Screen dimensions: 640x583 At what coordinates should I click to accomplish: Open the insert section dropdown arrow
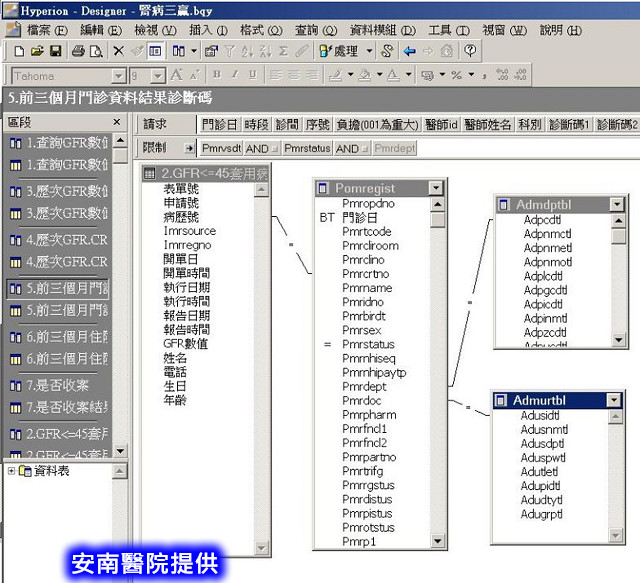[194, 51]
